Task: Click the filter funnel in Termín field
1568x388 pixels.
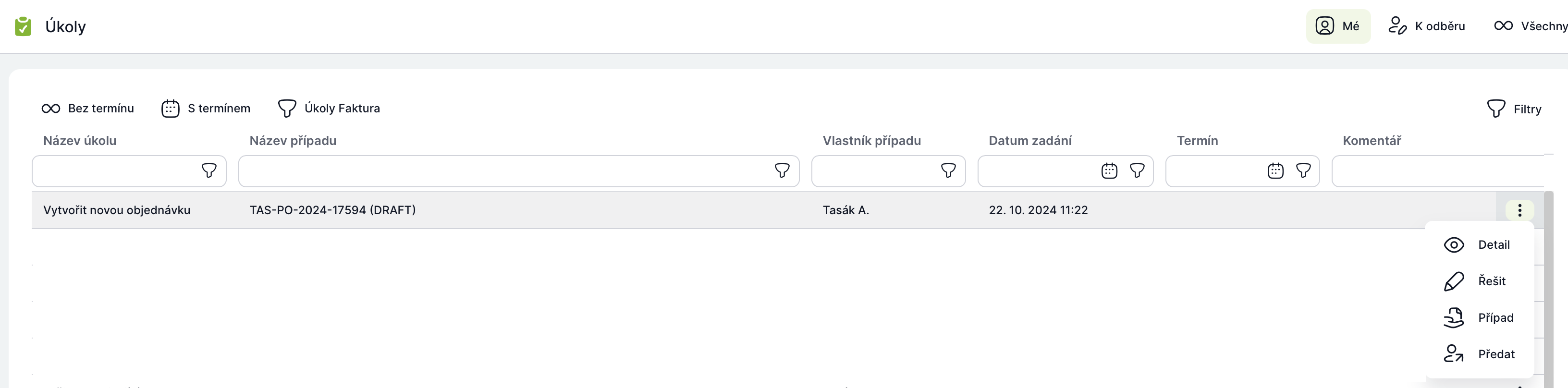Action: pyautogui.click(x=1303, y=171)
